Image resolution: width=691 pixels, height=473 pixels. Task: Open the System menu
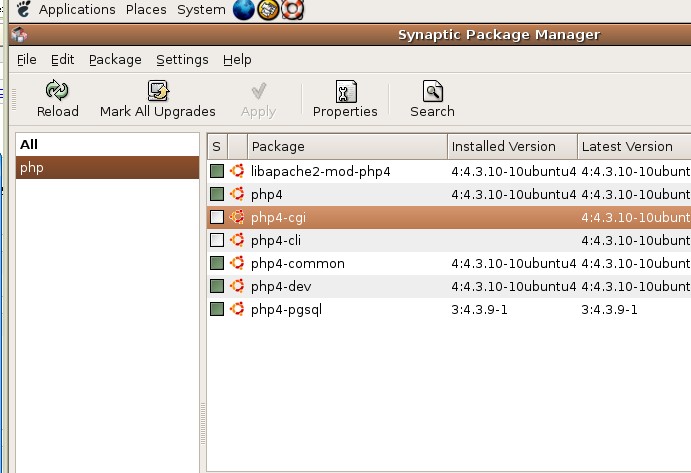pos(201,9)
